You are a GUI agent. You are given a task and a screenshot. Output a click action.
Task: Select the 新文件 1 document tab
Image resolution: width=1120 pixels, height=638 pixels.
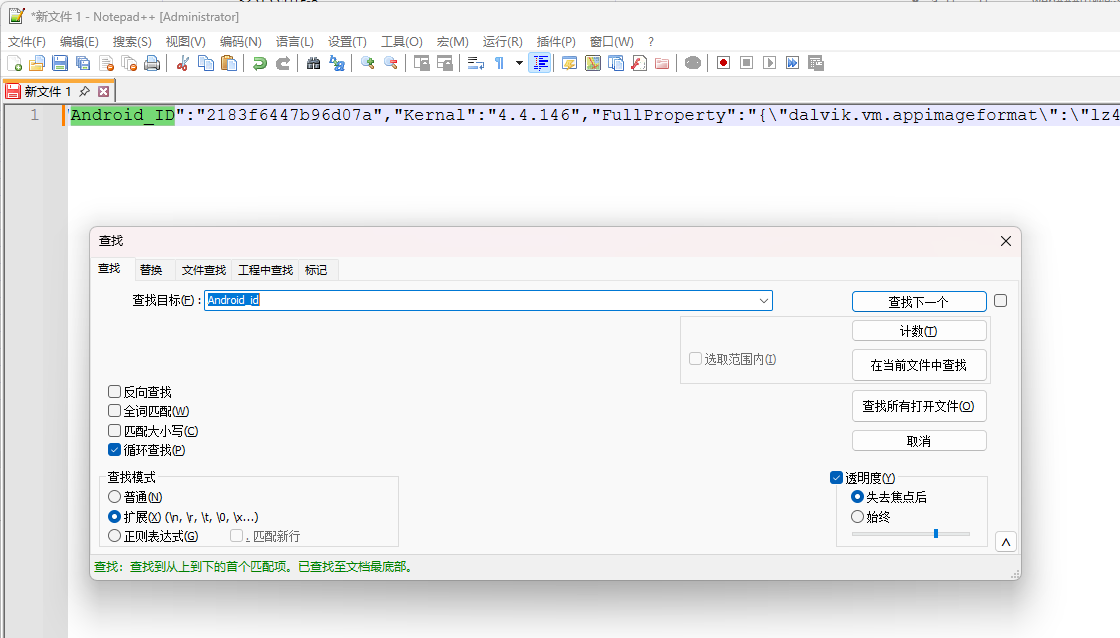pos(48,91)
